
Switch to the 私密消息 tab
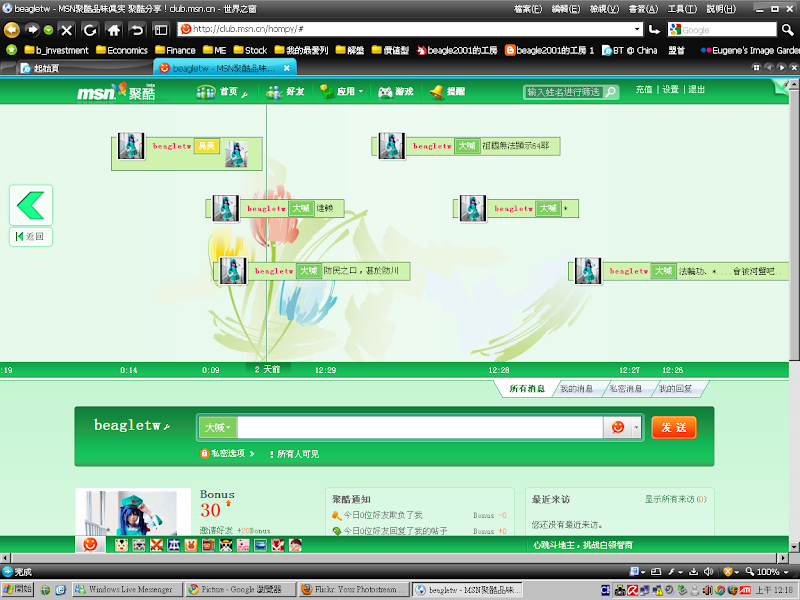pyautogui.click(x=626, y=389)
